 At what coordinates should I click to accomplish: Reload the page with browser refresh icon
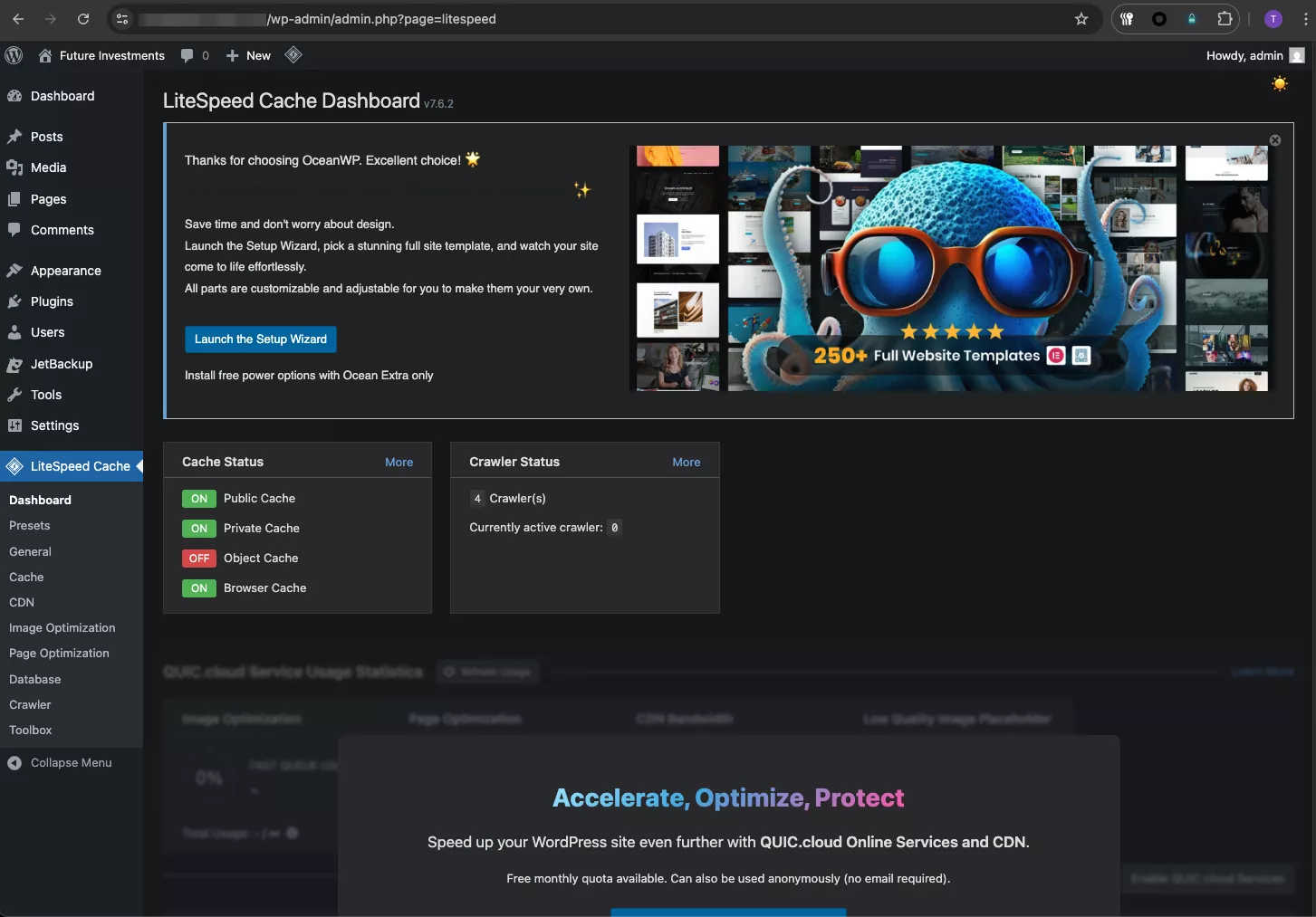(83, 19)
